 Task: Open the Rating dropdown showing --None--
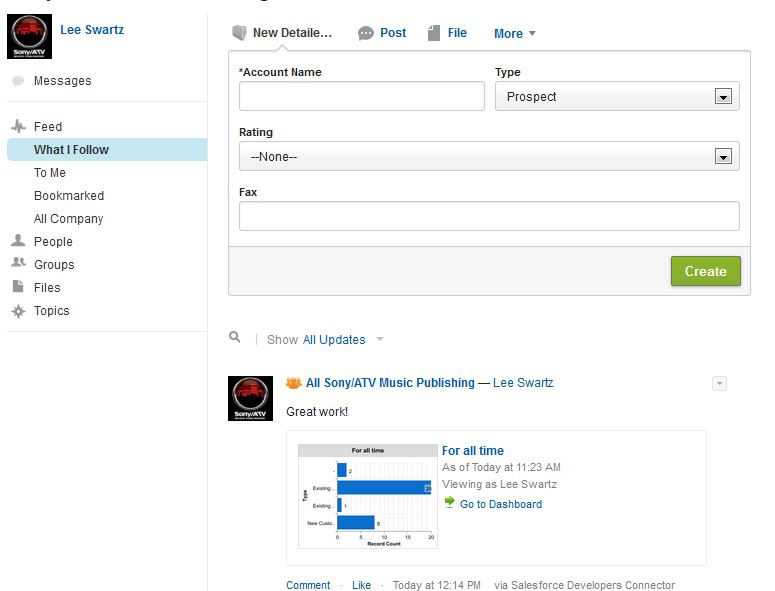(x=489, y=156)
